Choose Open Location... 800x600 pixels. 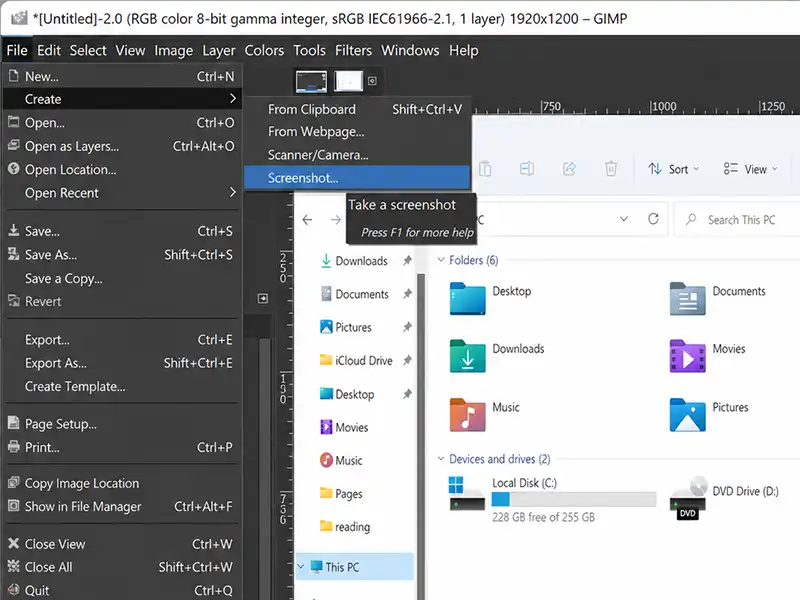[x=121, y=169]
